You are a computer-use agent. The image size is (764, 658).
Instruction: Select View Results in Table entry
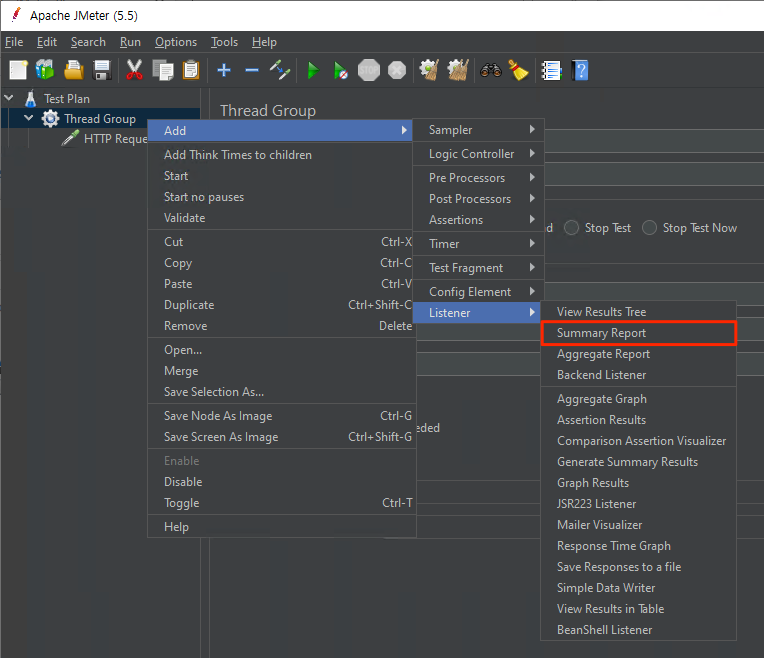(638, 609)
